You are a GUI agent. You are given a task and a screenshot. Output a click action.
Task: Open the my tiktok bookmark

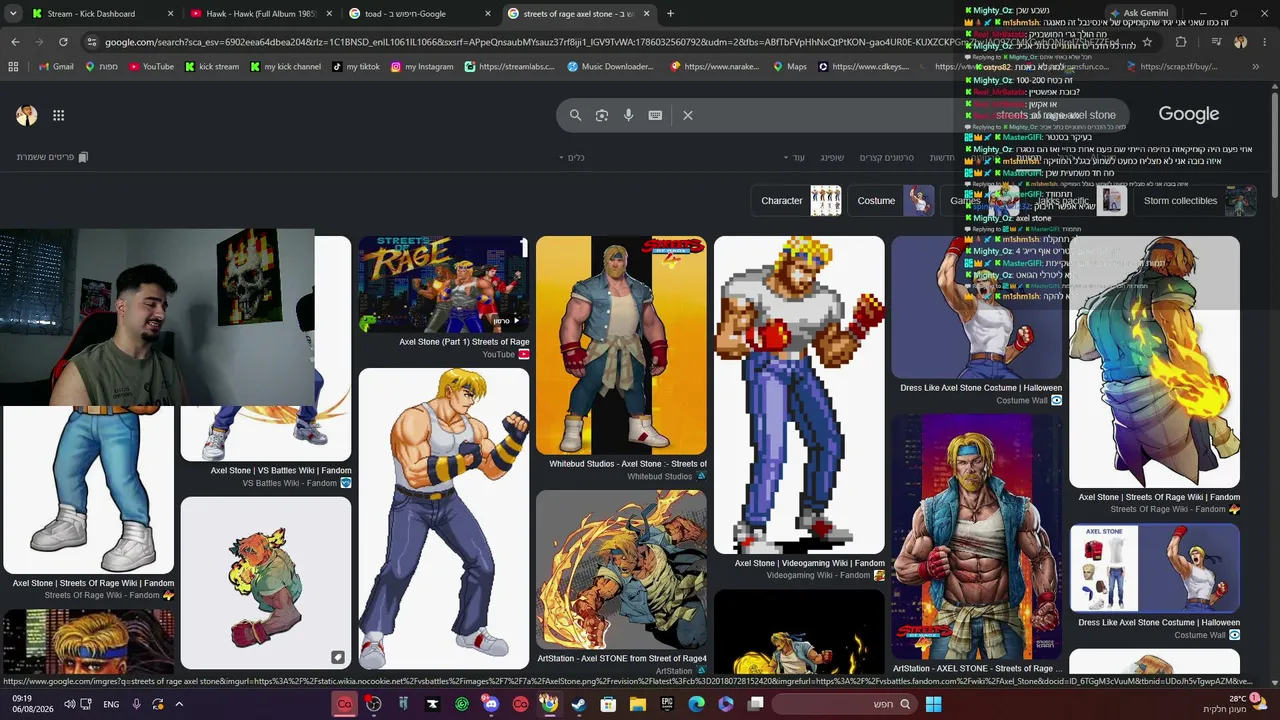point(355,66)
